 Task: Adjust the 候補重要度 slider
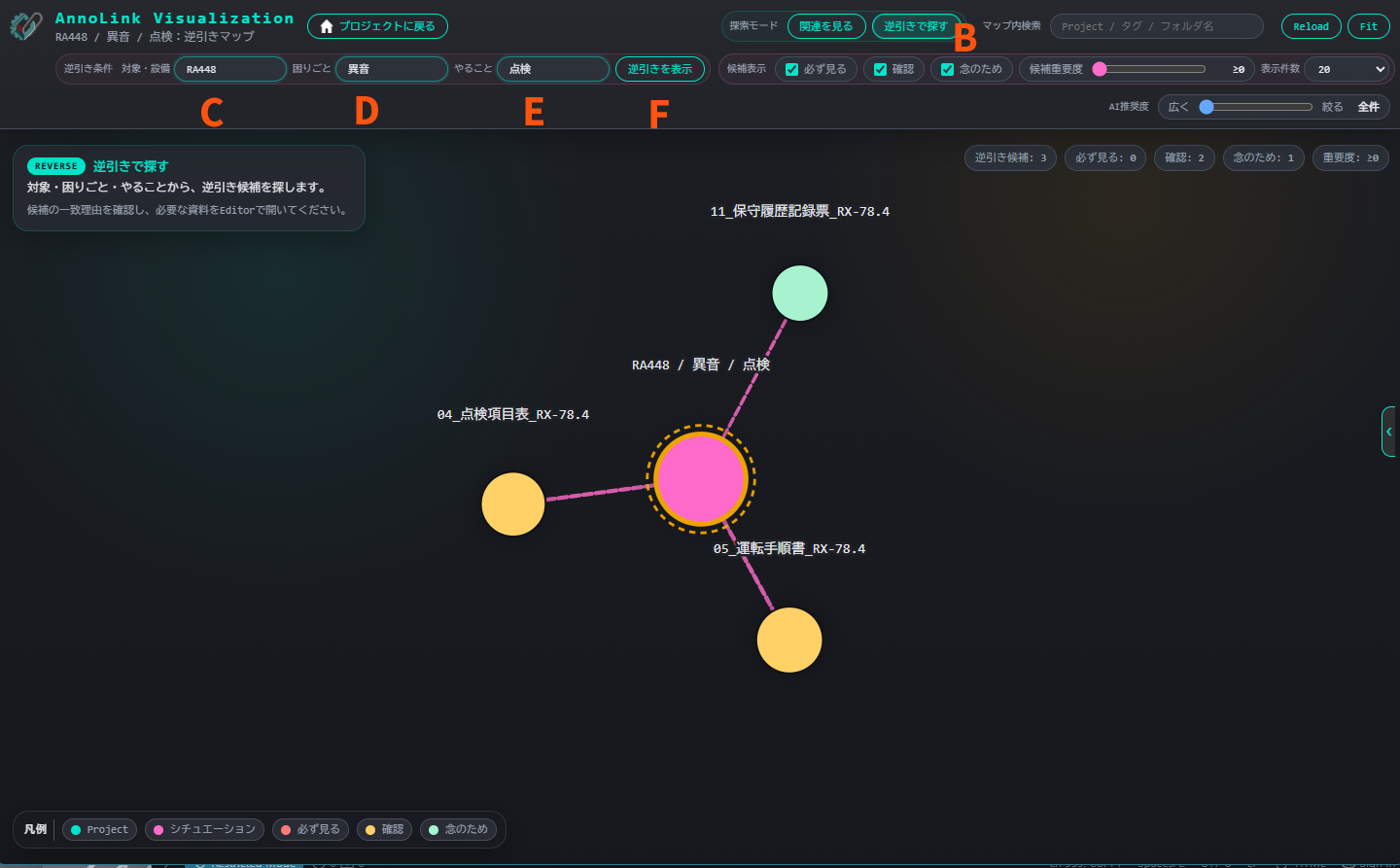click(1151, 69)
